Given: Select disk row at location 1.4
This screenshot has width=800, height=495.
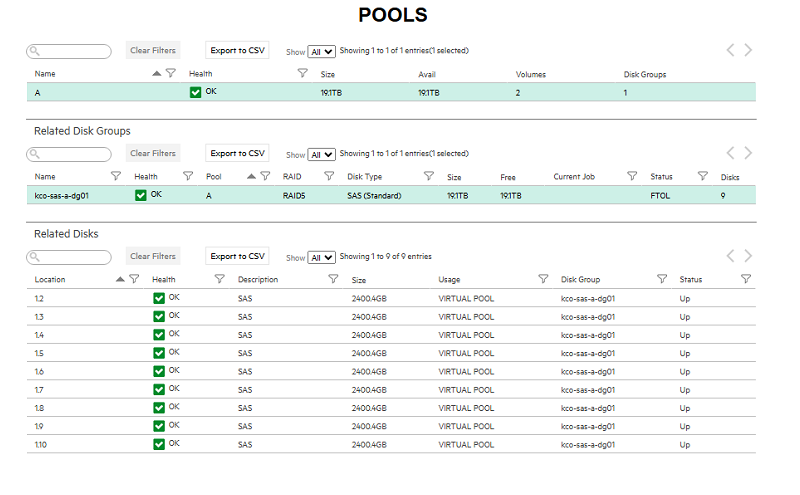Looking at the screenshot, I should [x=391, y=335].
